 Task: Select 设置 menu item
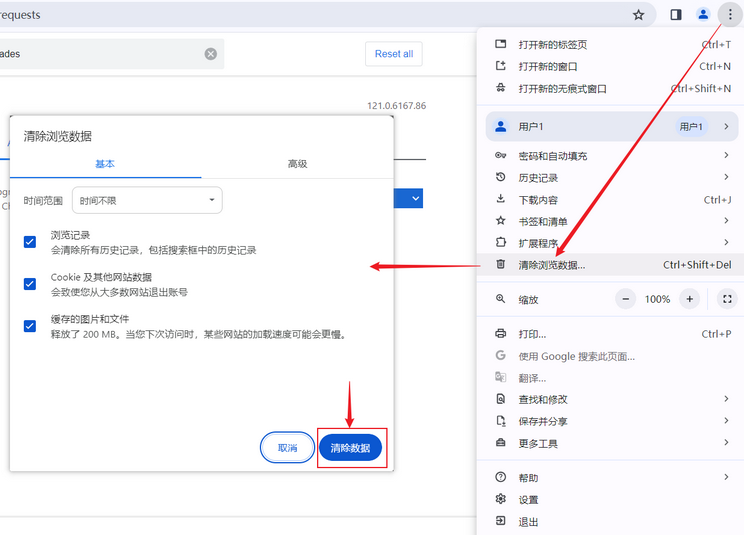pyautogui.click(x=611, y=499)
